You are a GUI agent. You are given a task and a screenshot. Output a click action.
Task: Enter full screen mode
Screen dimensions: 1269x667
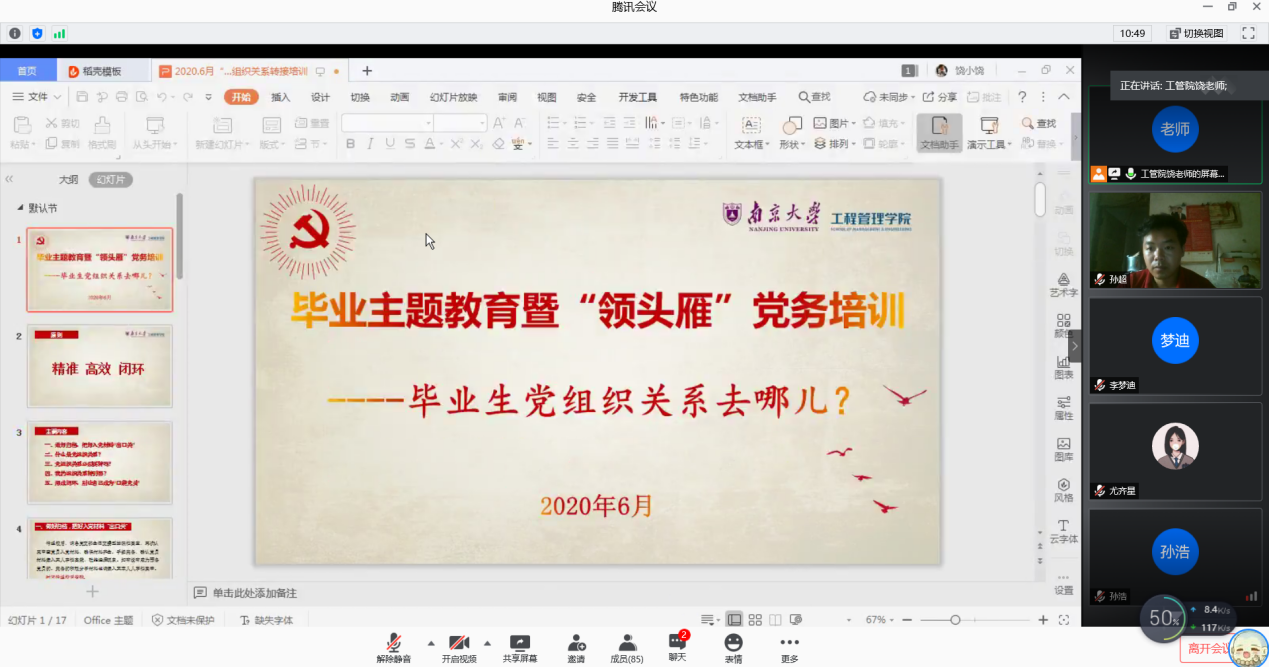click(1248, 33)
